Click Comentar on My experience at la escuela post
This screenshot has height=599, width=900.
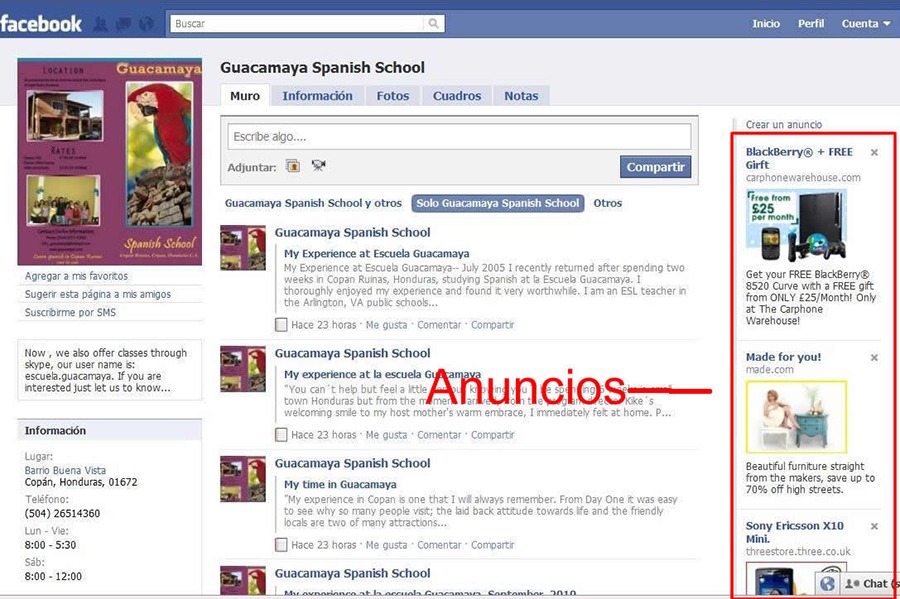click(439, 435)
